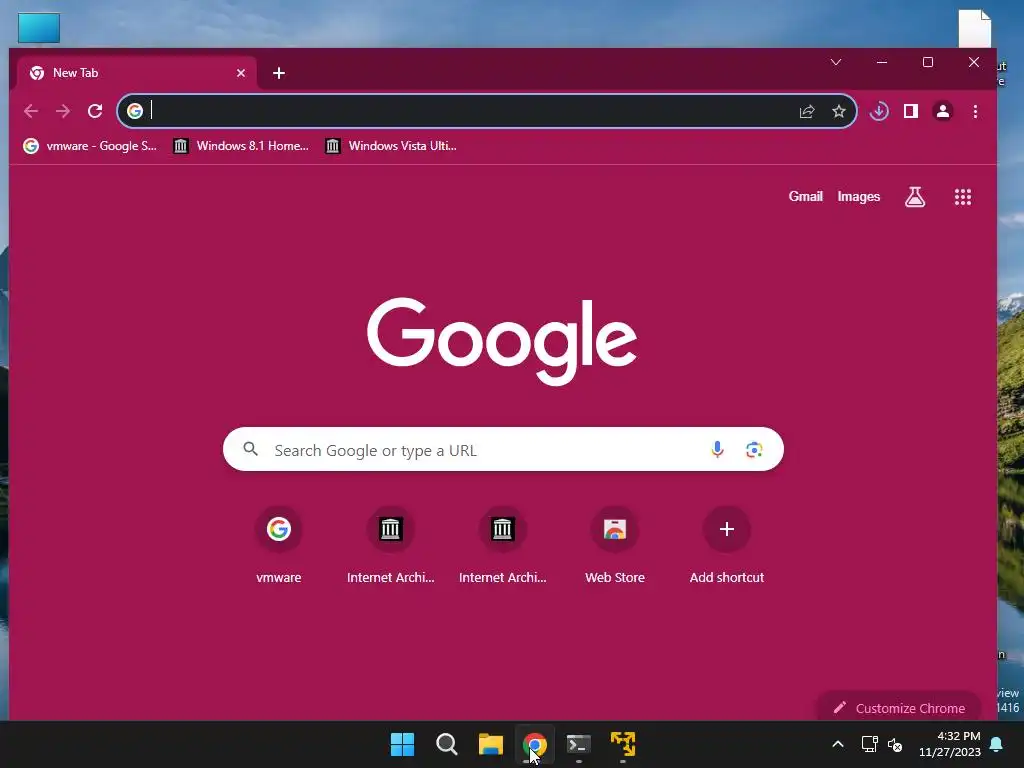Open the Google apps grid
This screenshot has width=1024, height=768.
tap(963, 197)
